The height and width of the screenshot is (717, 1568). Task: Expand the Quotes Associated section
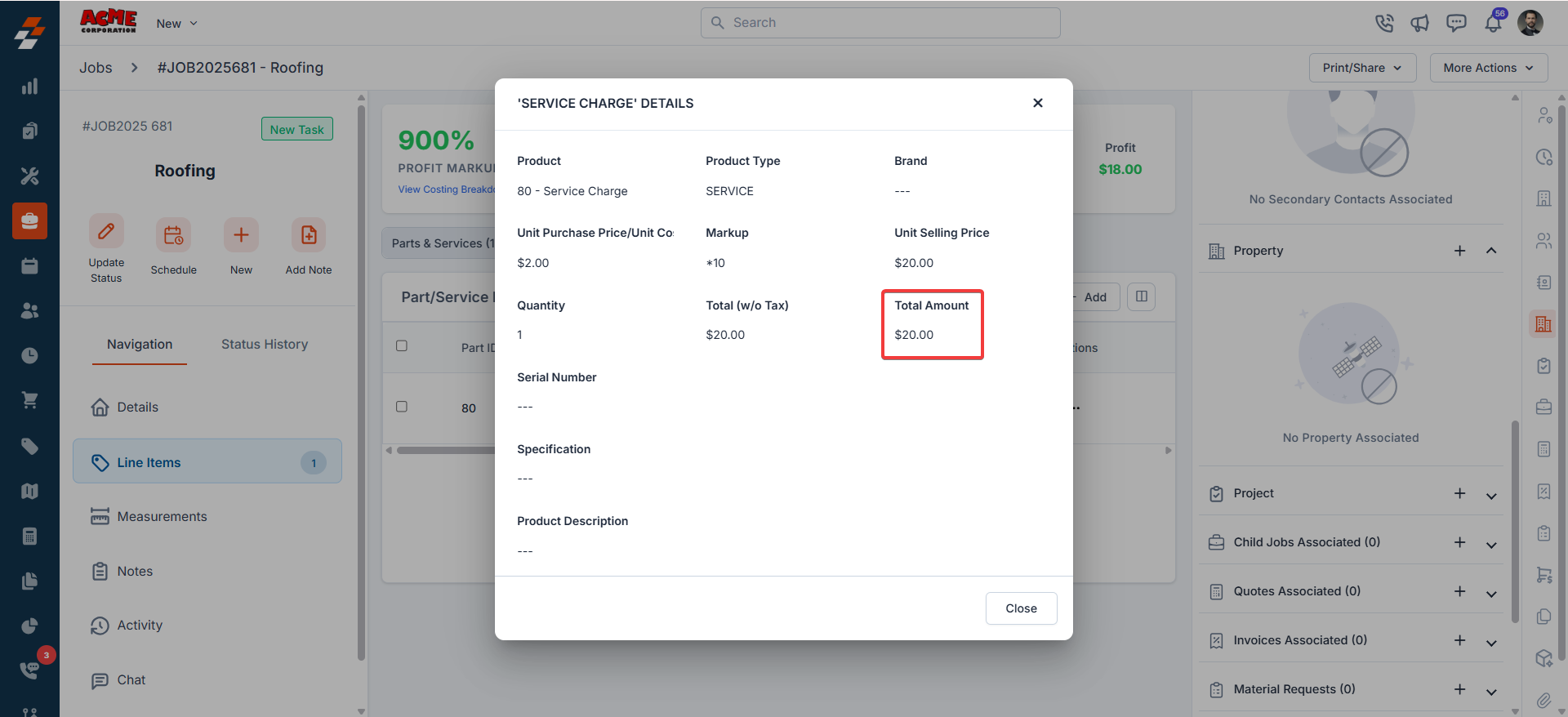pos(1491,594)
